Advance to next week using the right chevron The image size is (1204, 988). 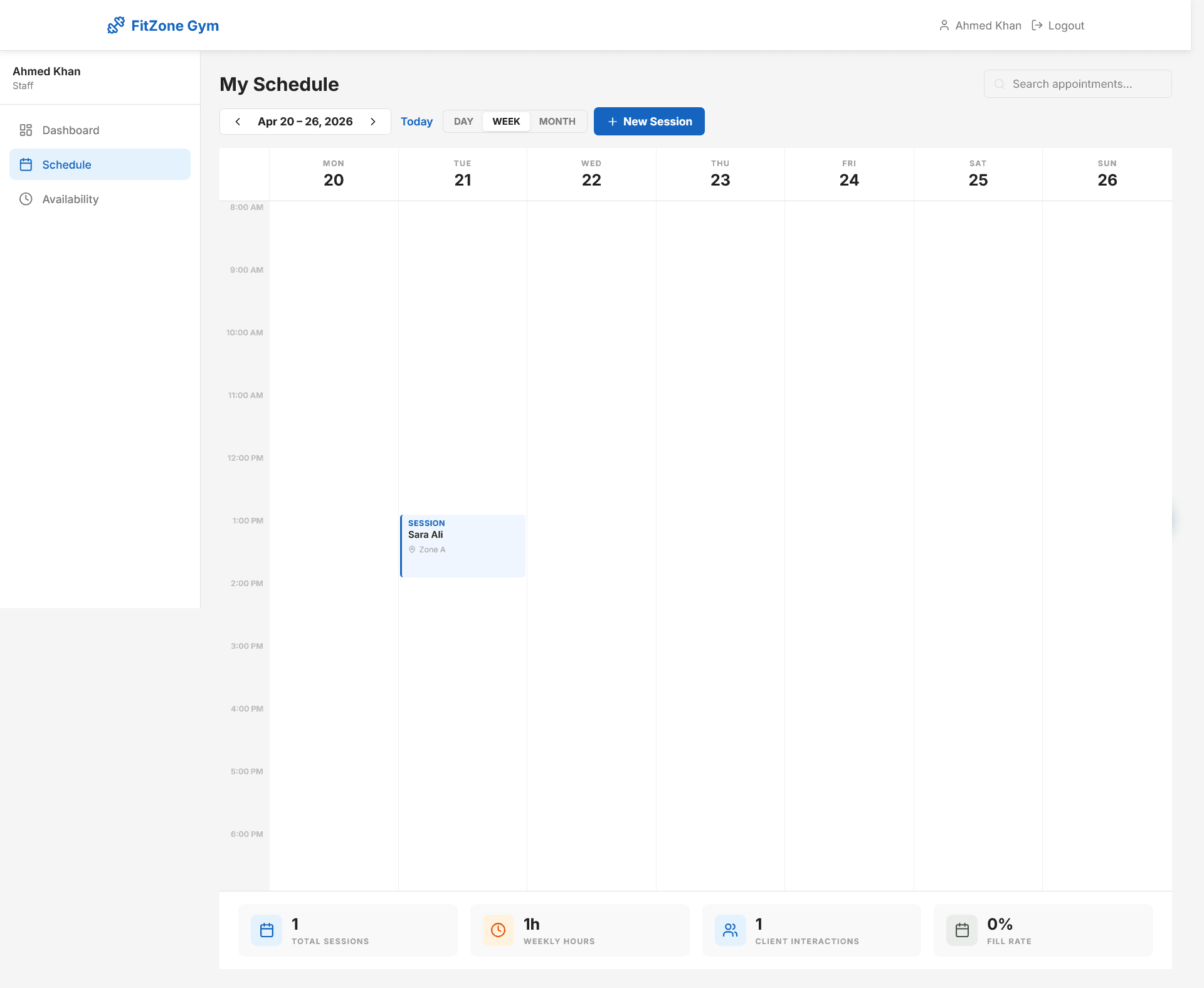click(x=373, y=121)
